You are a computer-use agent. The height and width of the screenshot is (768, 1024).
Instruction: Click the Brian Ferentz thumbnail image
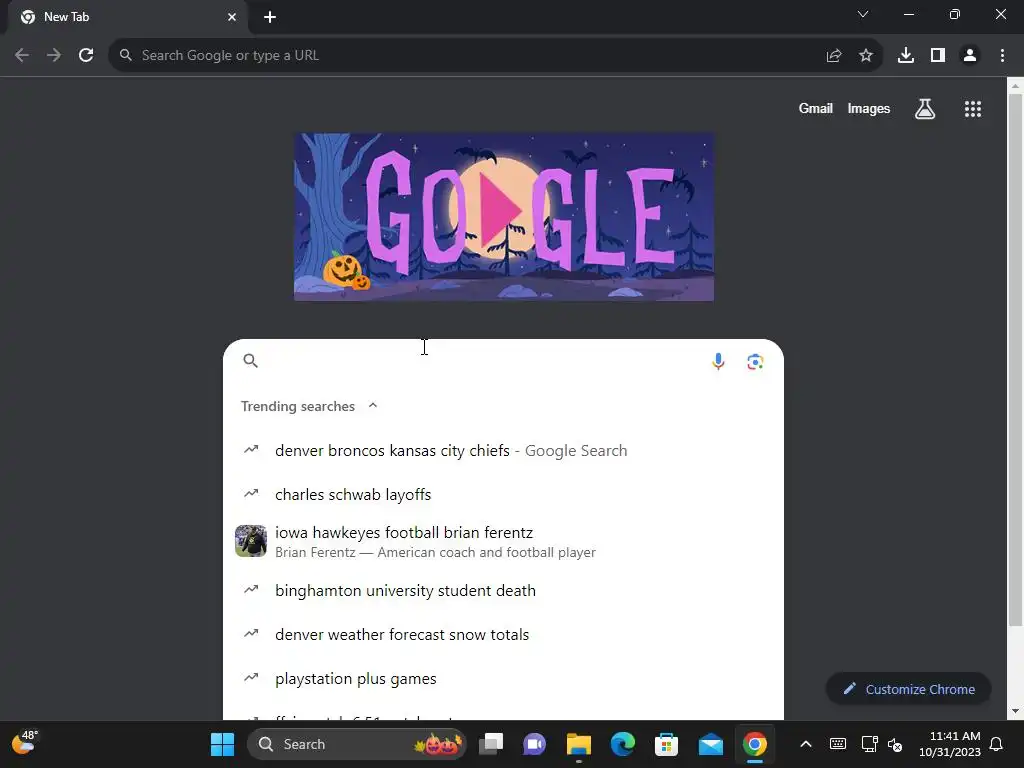[x=251, y=541]
